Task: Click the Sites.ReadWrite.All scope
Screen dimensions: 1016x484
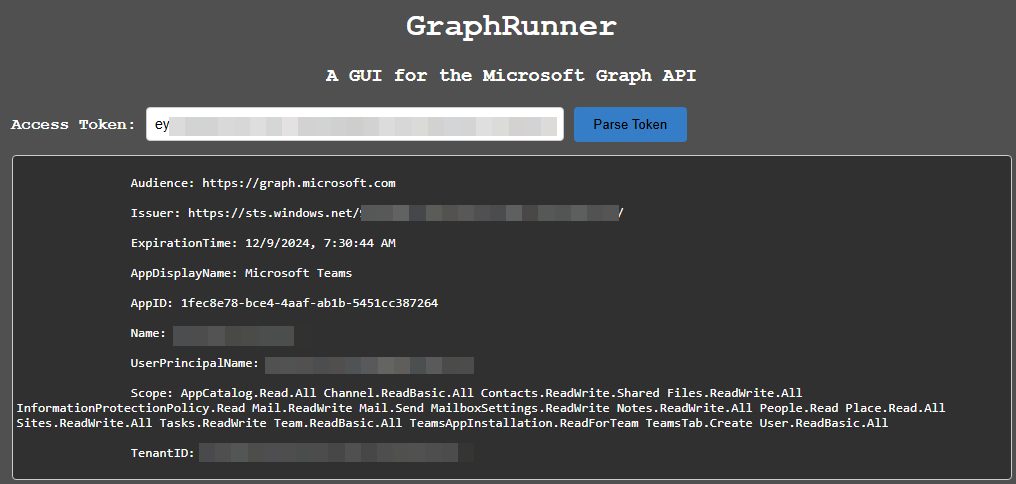Action: [x=84, y=423]
